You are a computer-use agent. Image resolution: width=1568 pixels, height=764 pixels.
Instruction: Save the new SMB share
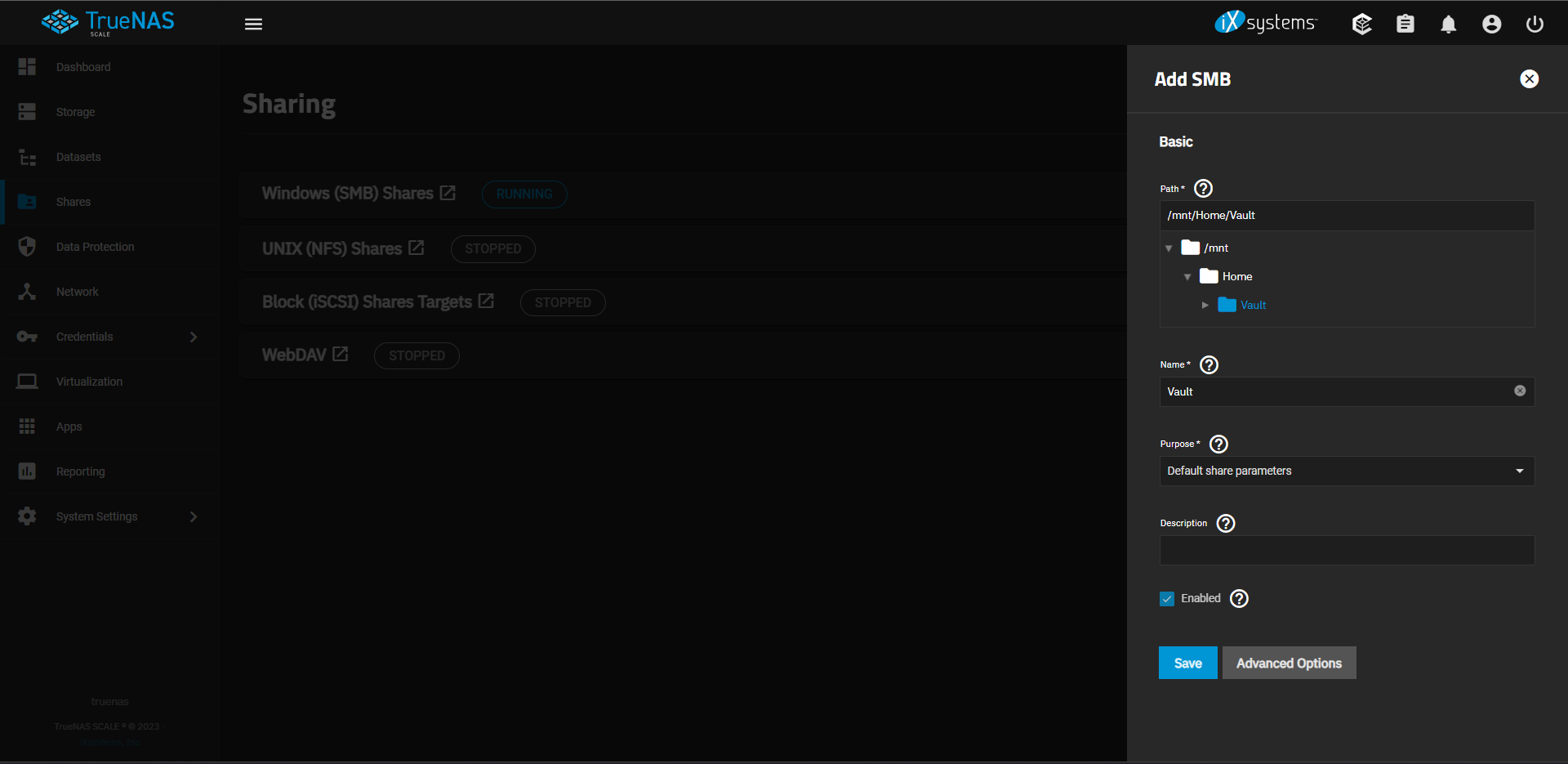pos(1187,663)
